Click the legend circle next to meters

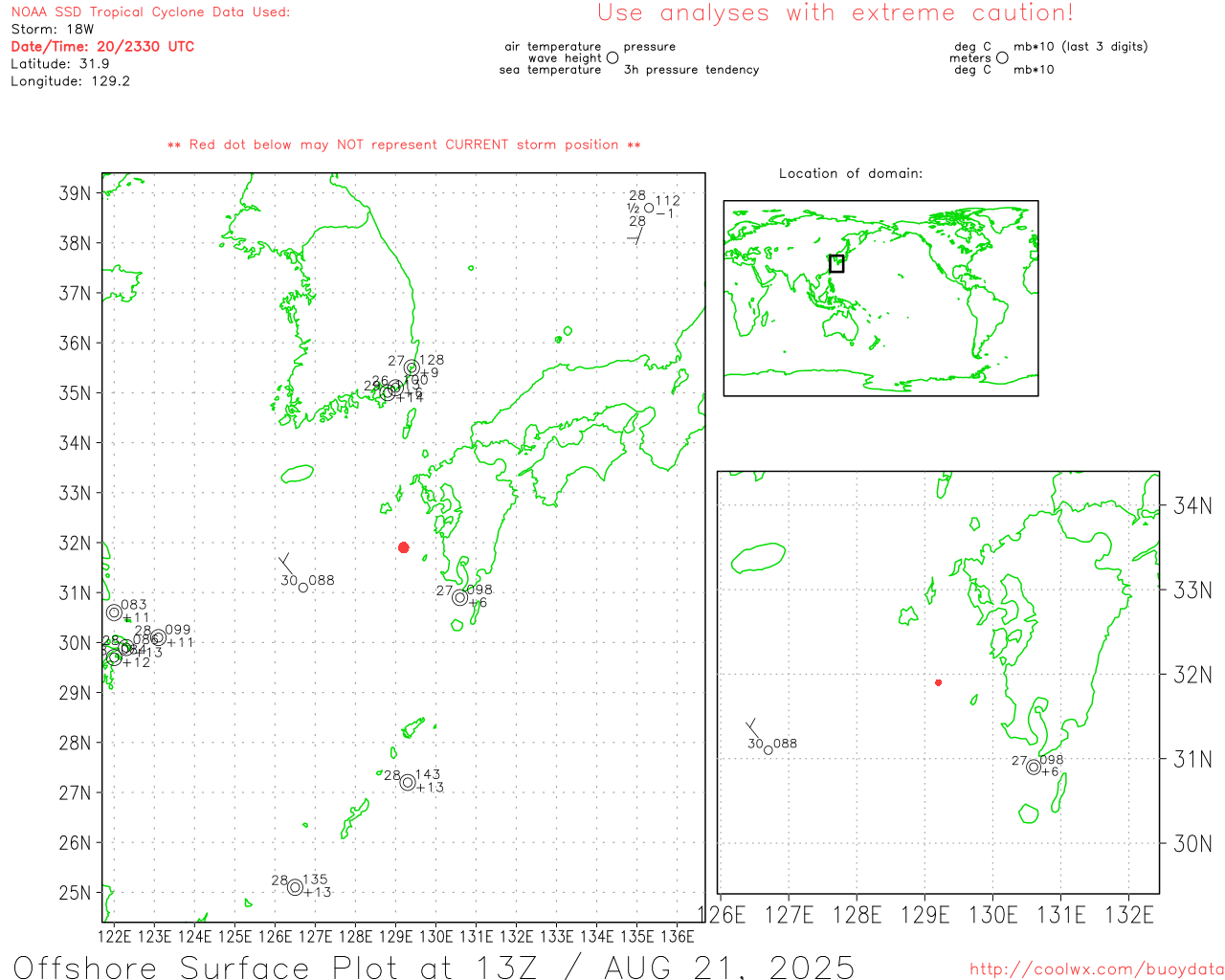[x=1002, y=57]
